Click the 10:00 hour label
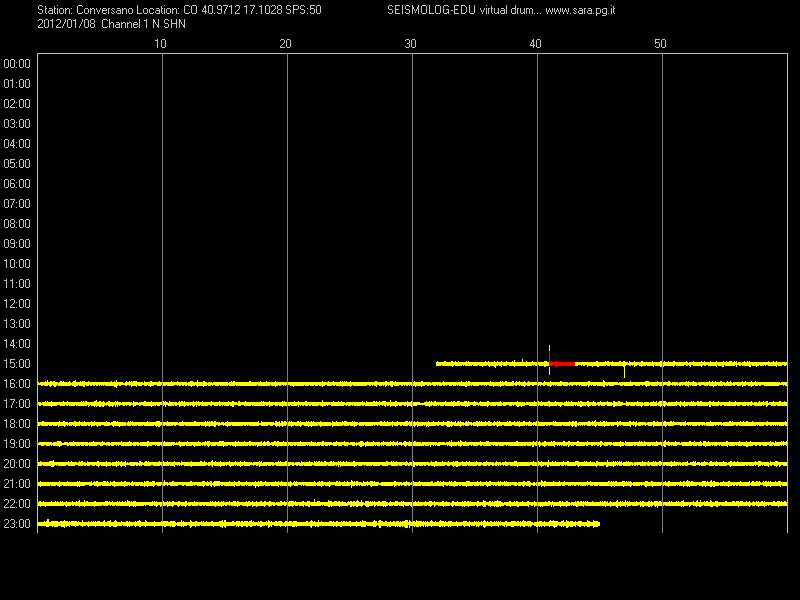800x600 pixels. click(x=17, y=264)
